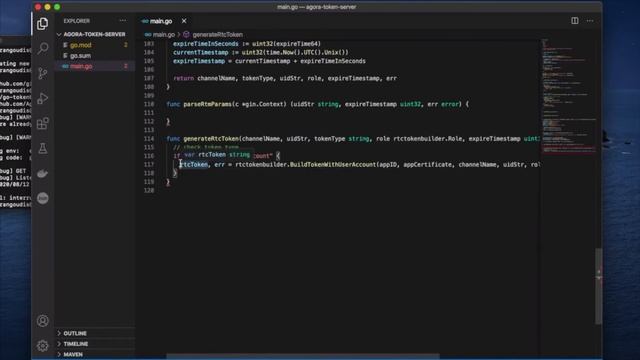This screenshot has width=640, height=360.
Task: Click parseRtmParams function name
Action: [x=207, y=104]
